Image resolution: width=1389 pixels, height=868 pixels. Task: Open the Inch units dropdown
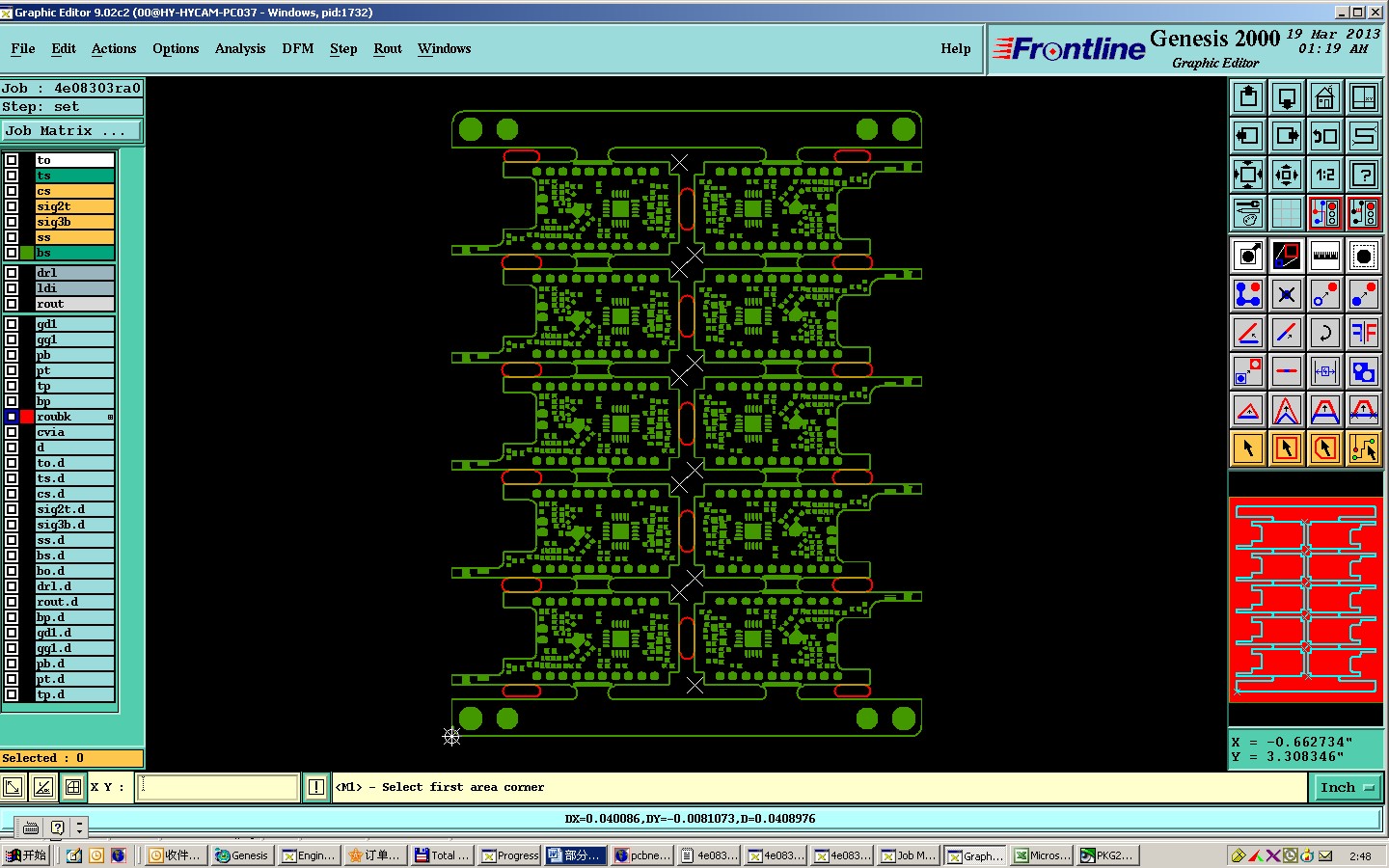point(1348,788)
